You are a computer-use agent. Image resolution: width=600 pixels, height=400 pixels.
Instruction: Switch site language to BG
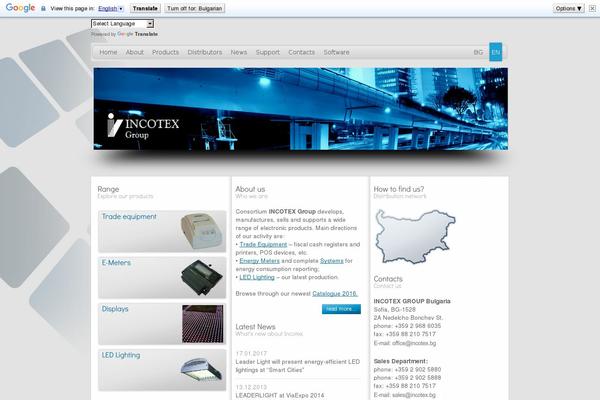478,52
